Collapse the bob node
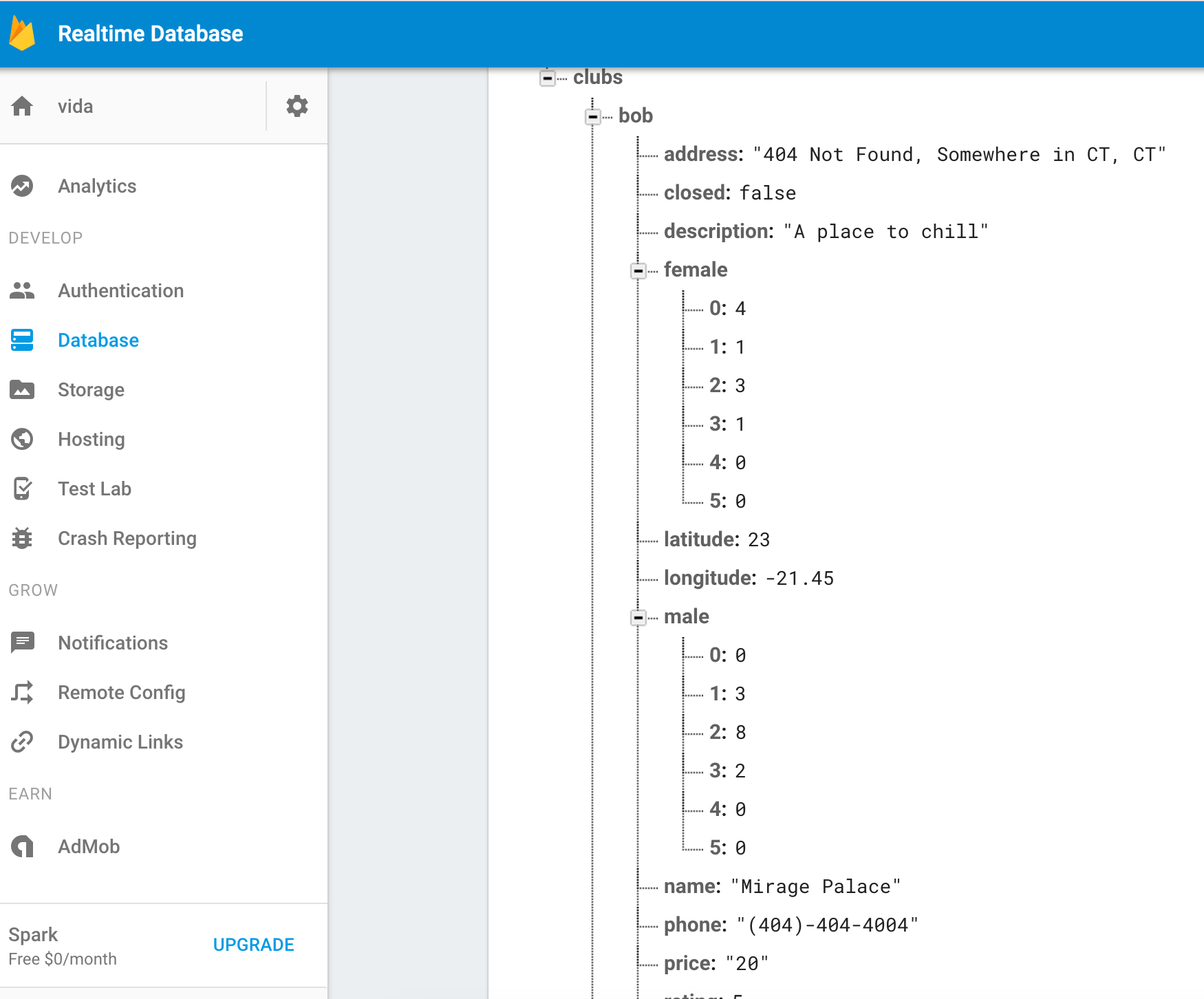Viewport: 1204px width, 999px height. pos(593,116)
